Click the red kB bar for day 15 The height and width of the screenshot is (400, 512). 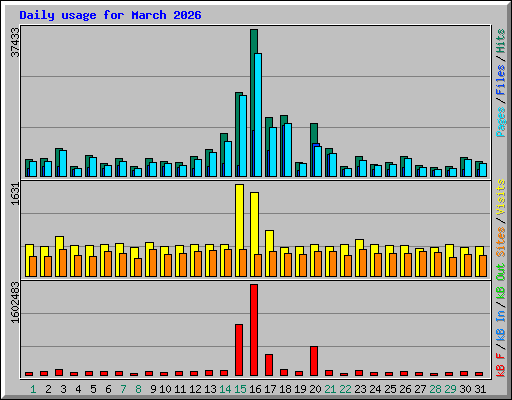(x=239, y=350)
